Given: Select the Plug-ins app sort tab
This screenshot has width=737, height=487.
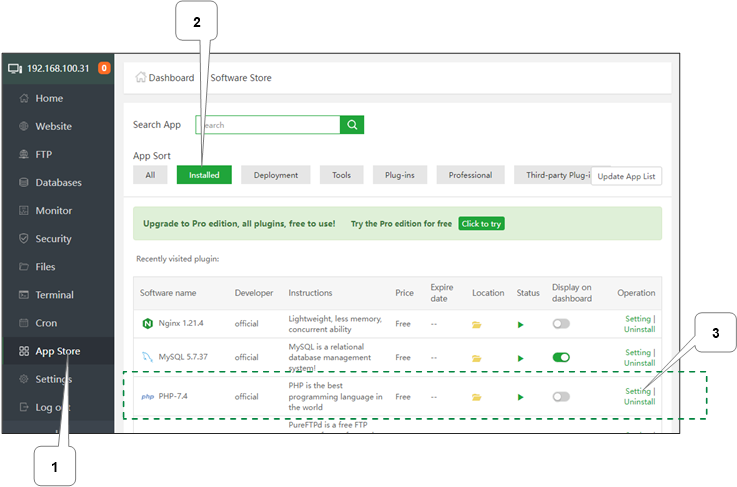Looking at the screenshot, I should [400, 175].
